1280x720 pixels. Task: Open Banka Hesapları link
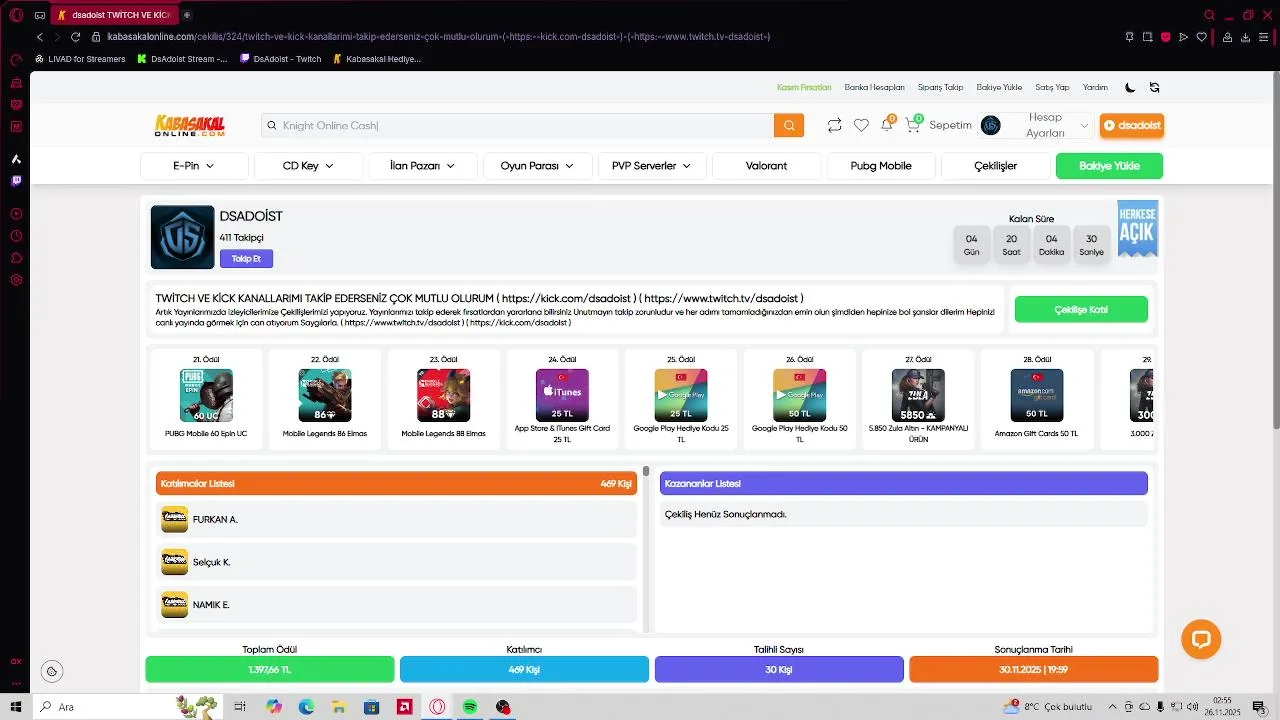click(x=874, y=87)
